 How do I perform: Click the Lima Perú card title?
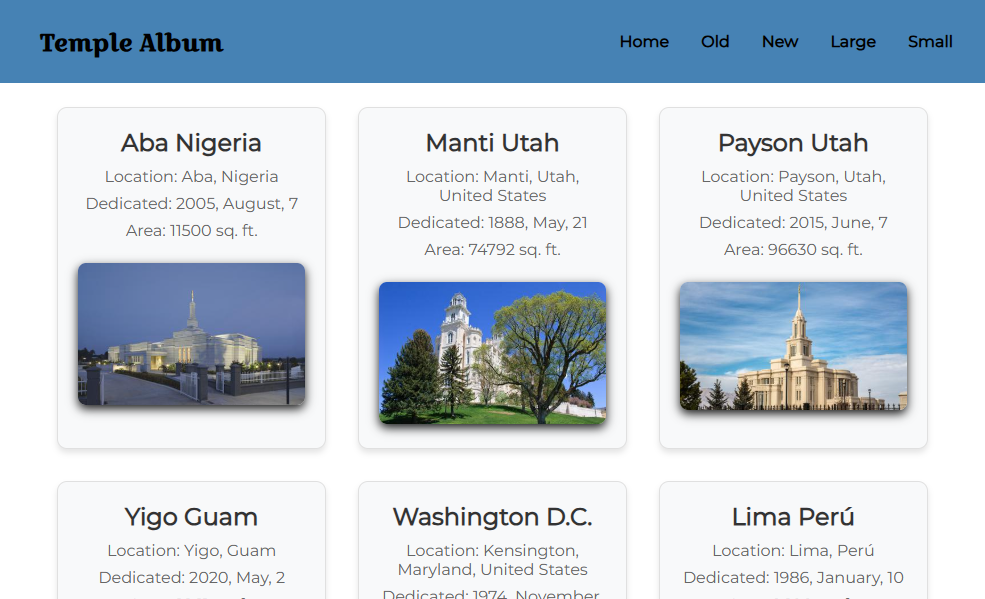[x=793, y=517]
